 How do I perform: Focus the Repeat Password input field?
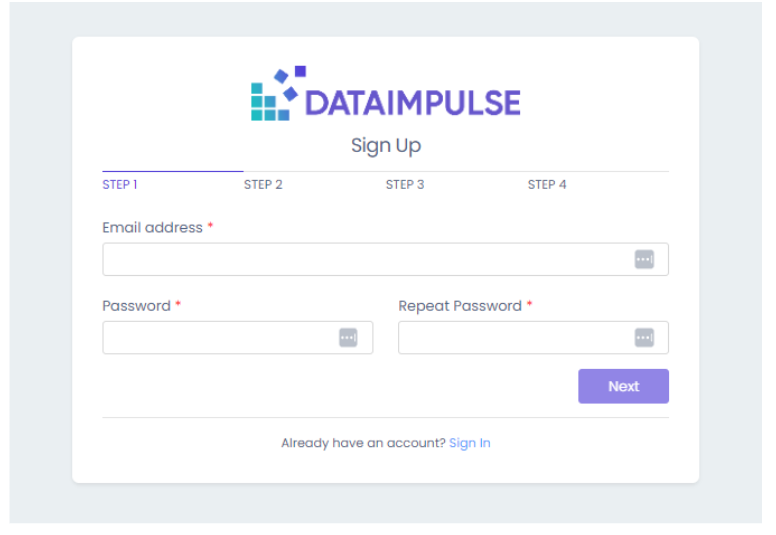(x=534, y=338)
